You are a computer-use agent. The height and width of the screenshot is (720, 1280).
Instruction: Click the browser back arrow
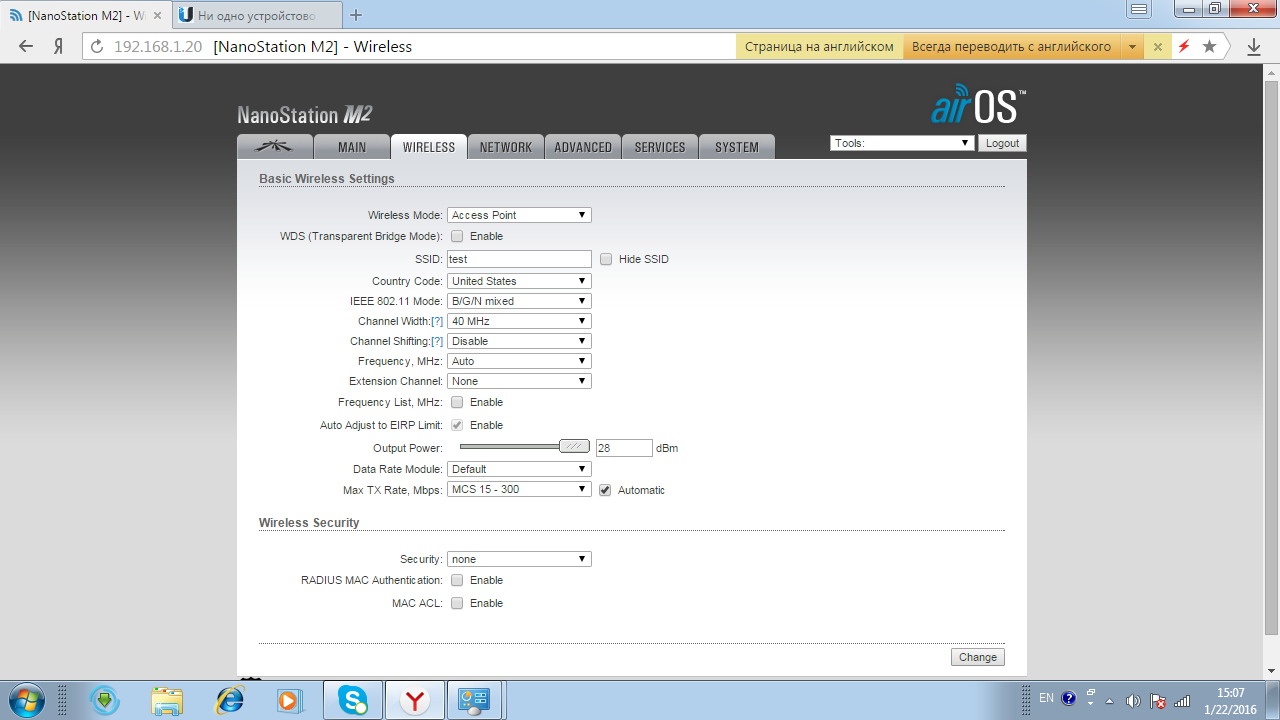[26, 47]
